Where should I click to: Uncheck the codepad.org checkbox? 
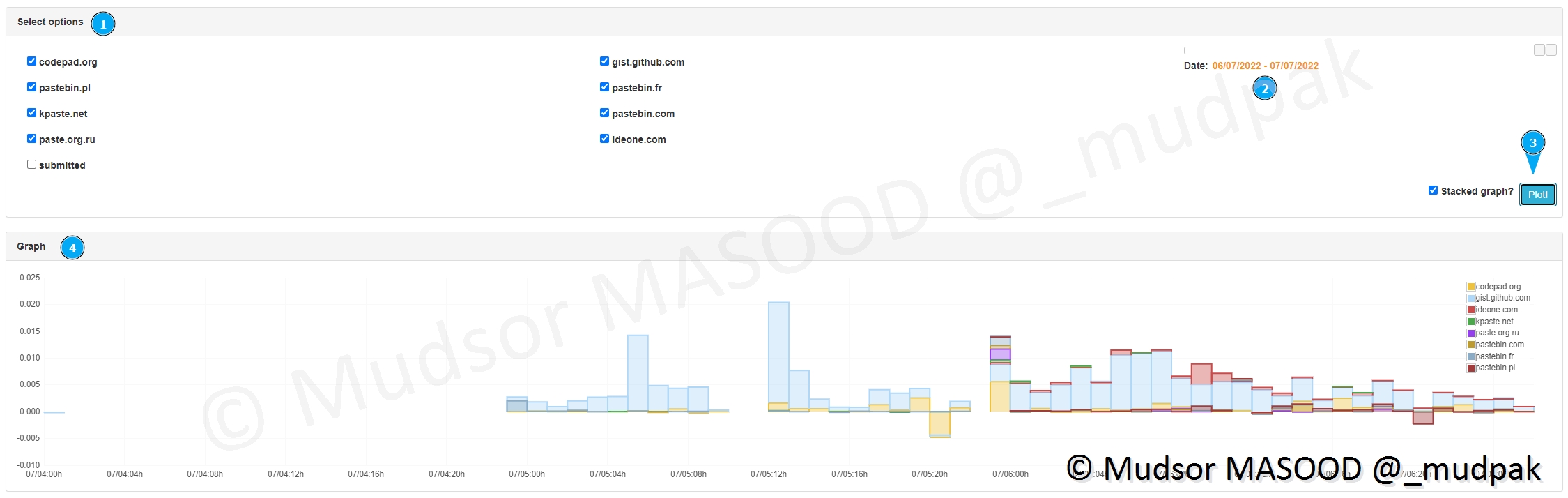(x=31, y=61)
